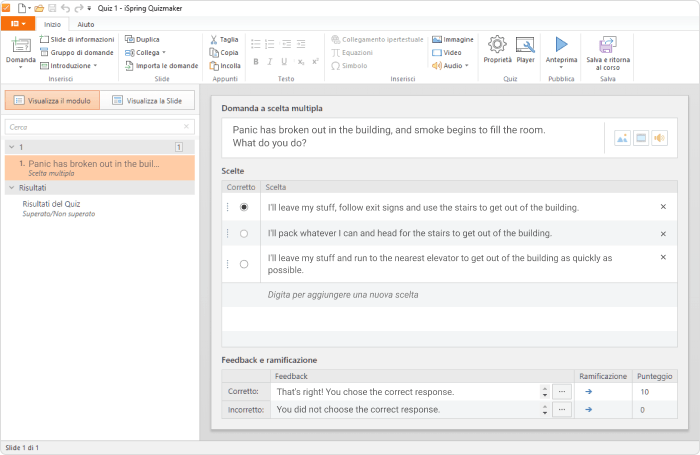
Task: Add audio to the question text
Action: (x=659, y=138)
